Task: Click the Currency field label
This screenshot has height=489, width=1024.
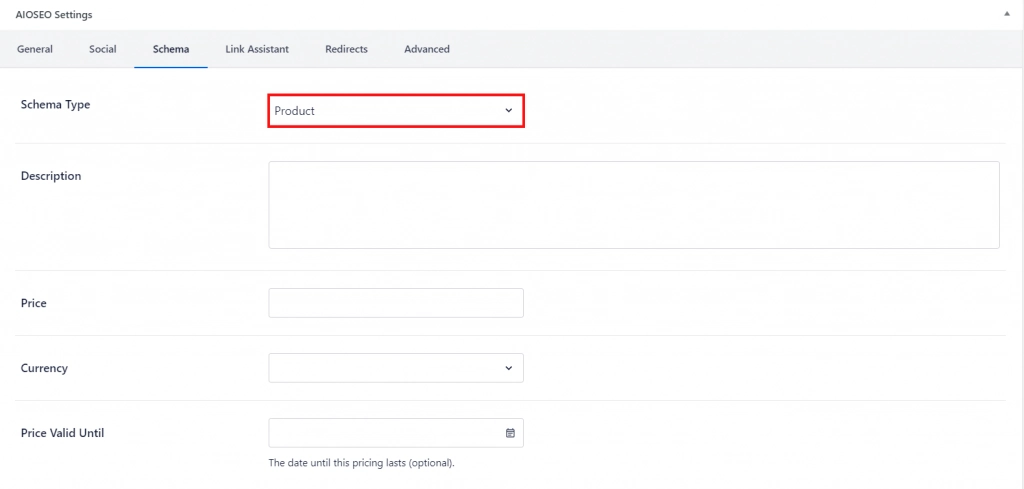Action: [44, 368]
